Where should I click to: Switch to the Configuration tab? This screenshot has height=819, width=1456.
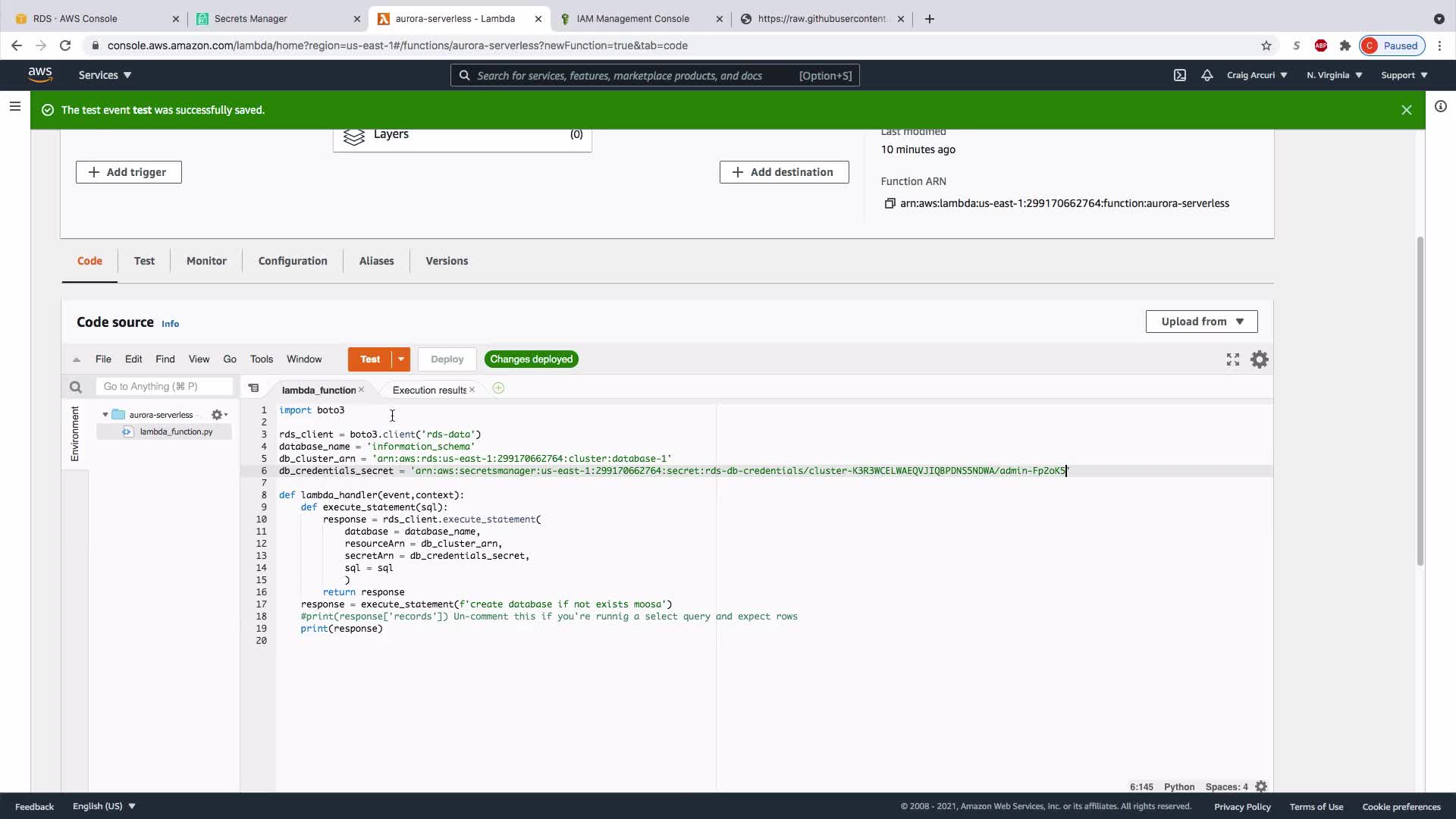293,261
